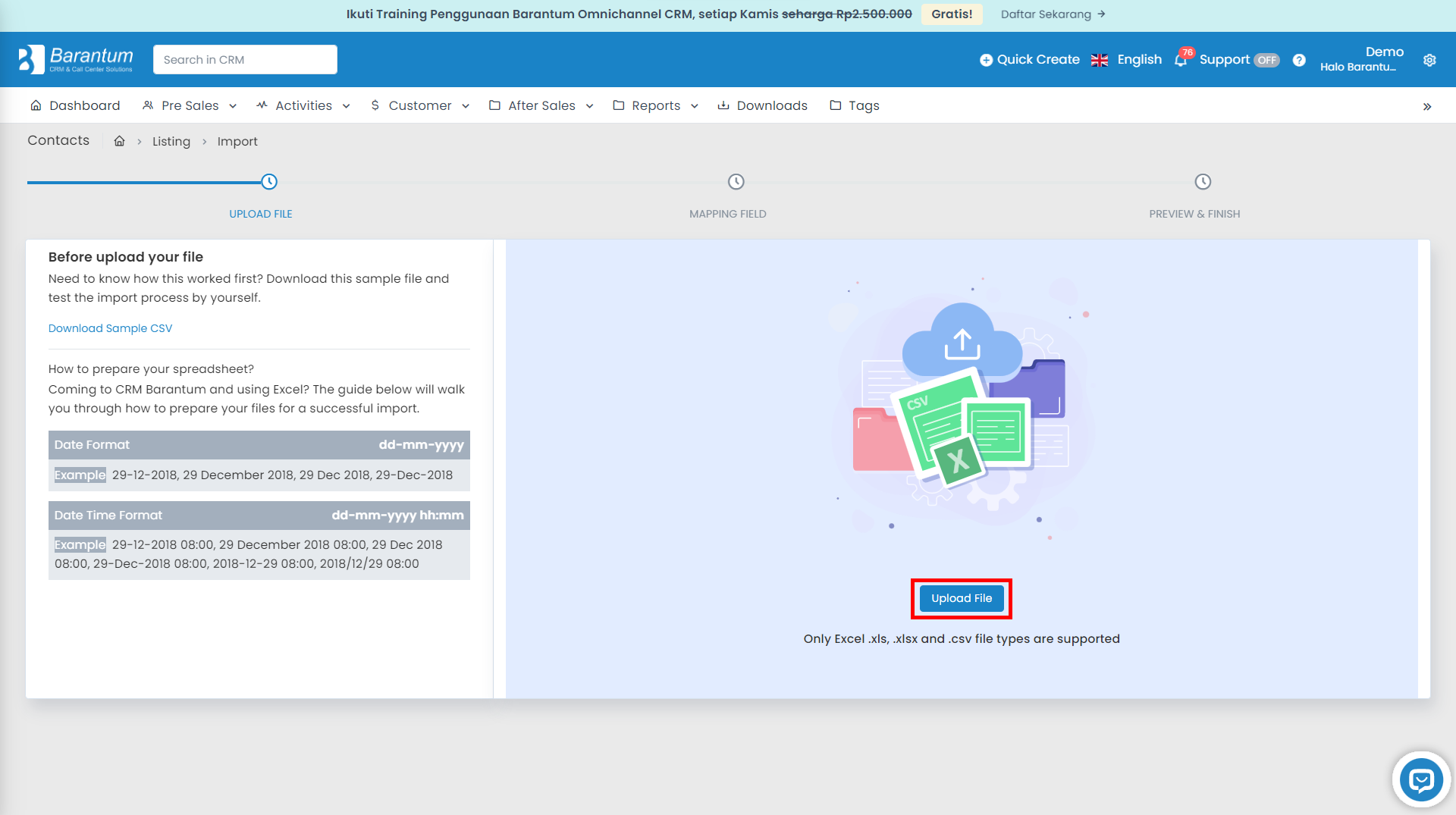Click the Preview & Finish step clock icon
The image size is (1456, 815).
click(1203, 182)
